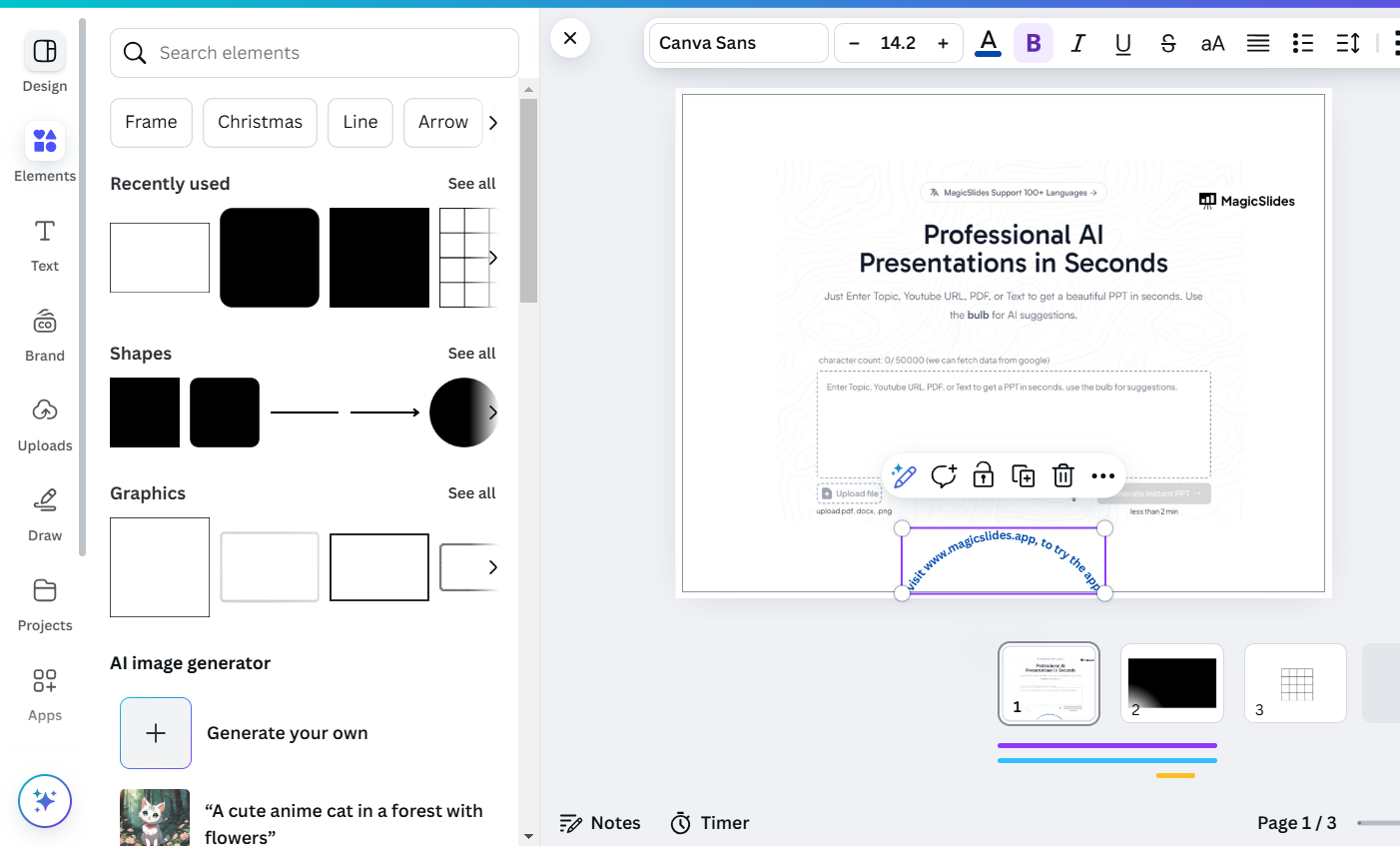
Task: Select page 3 thumbnail
Action: [x=1296, y=683]
